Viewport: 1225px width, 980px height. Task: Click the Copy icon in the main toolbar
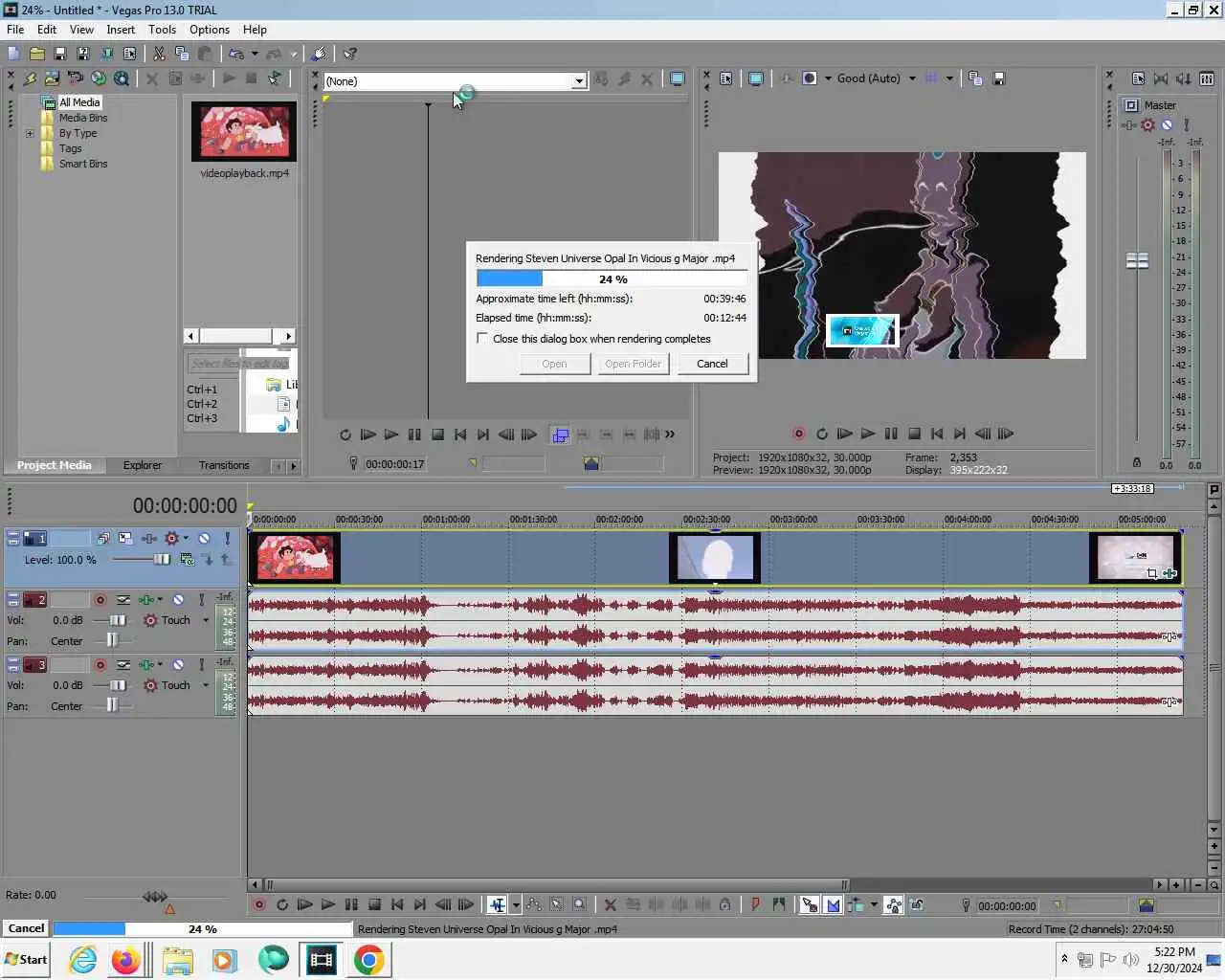[182, 54]
